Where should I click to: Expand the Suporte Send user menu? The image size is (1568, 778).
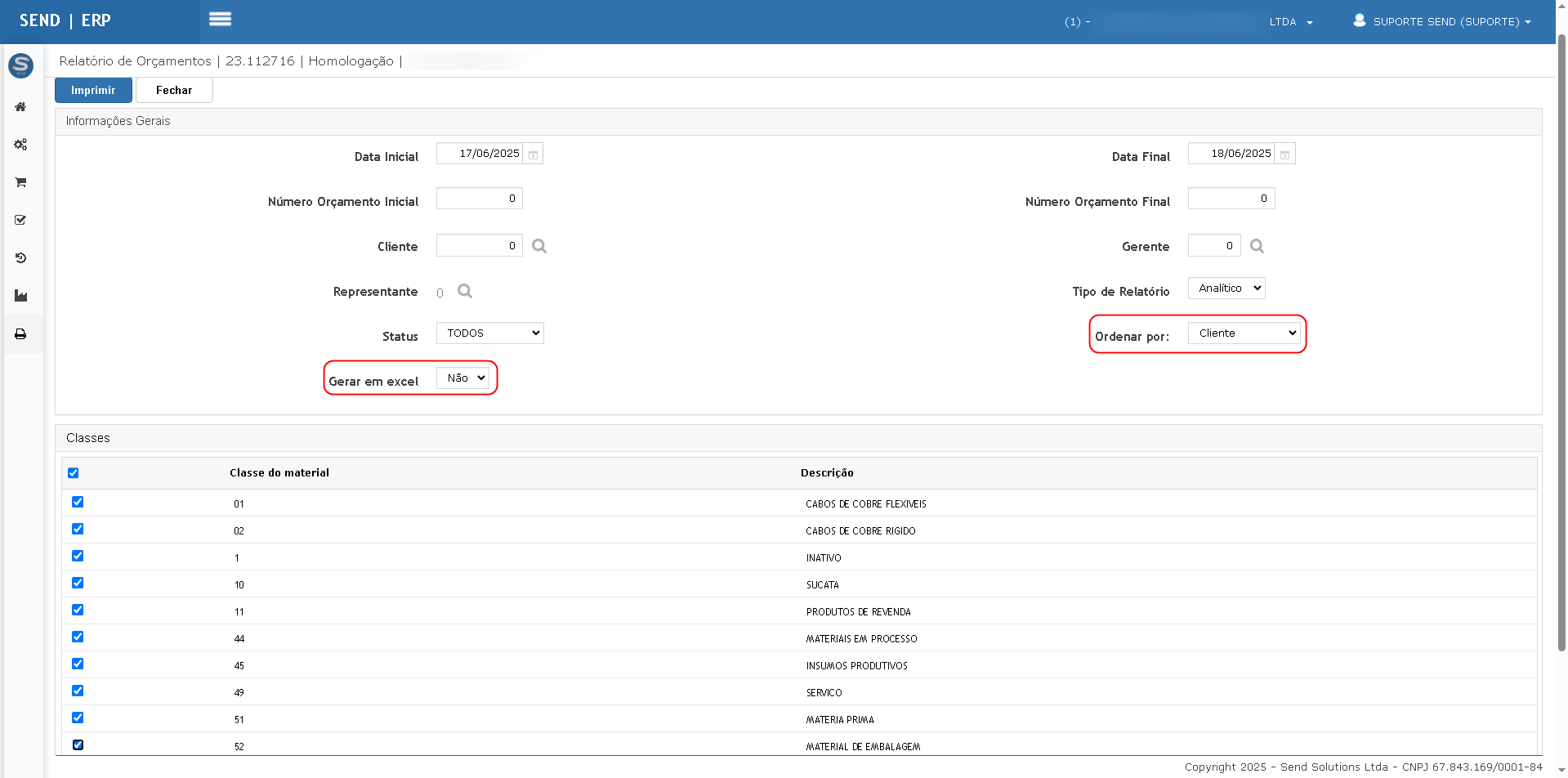pyautogui.click(x=1451, y=22)
